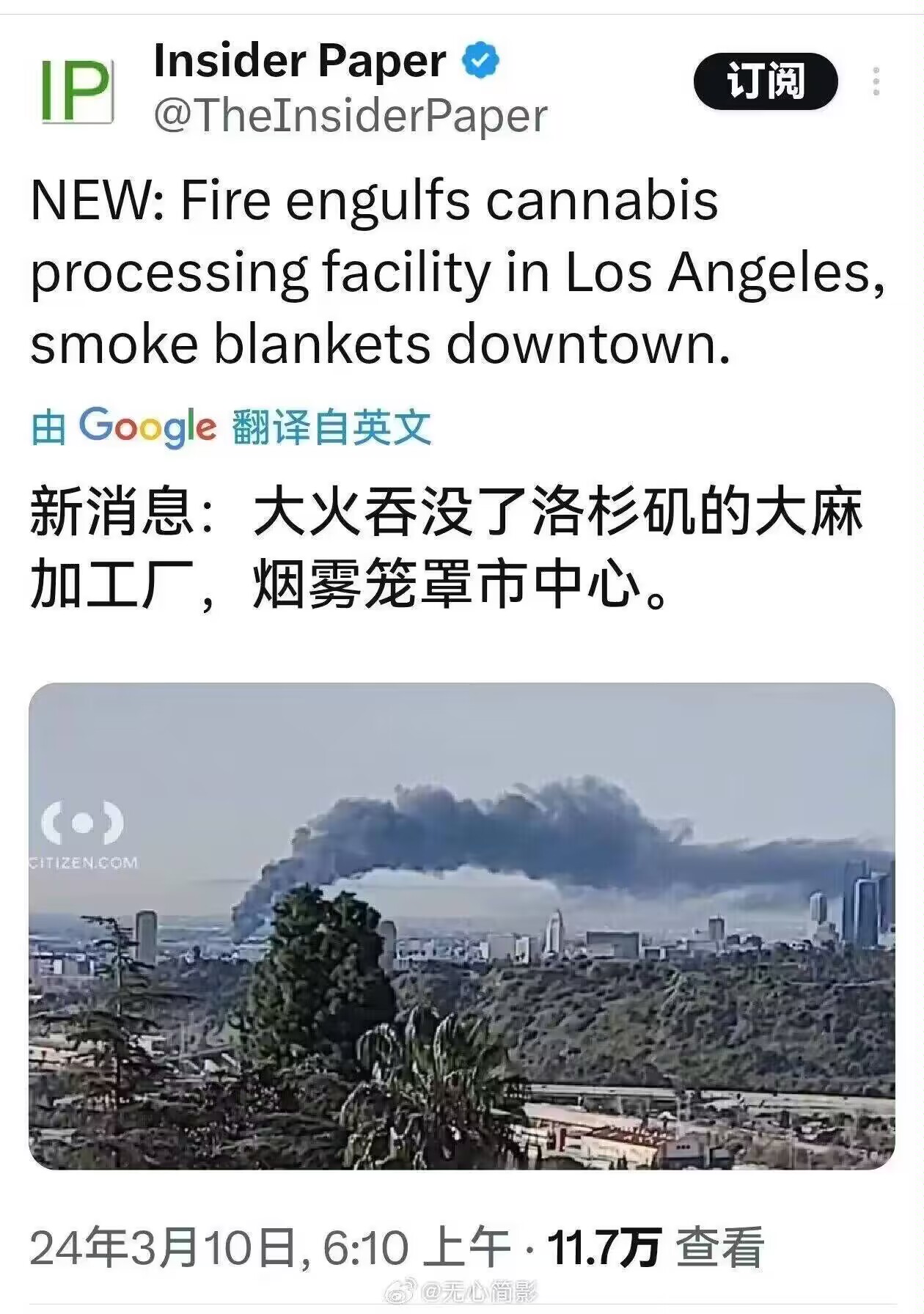Viewport: 924px width, 1314px height.
Task: Click the 由 character before Google
Action: click(x=48, y=427)
